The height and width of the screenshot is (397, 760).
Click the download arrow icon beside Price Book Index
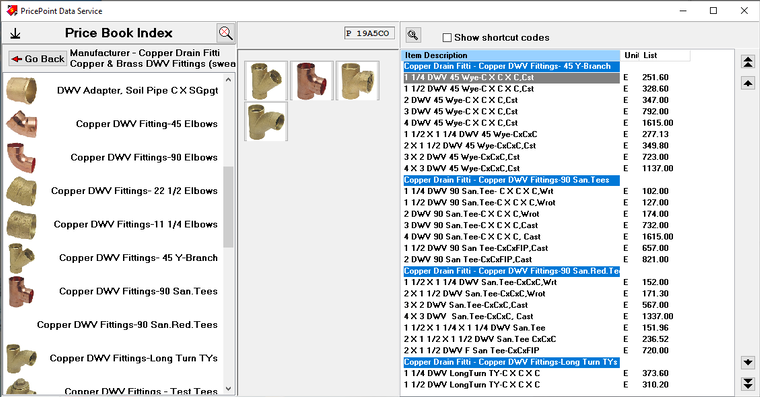tap(16, 33)
